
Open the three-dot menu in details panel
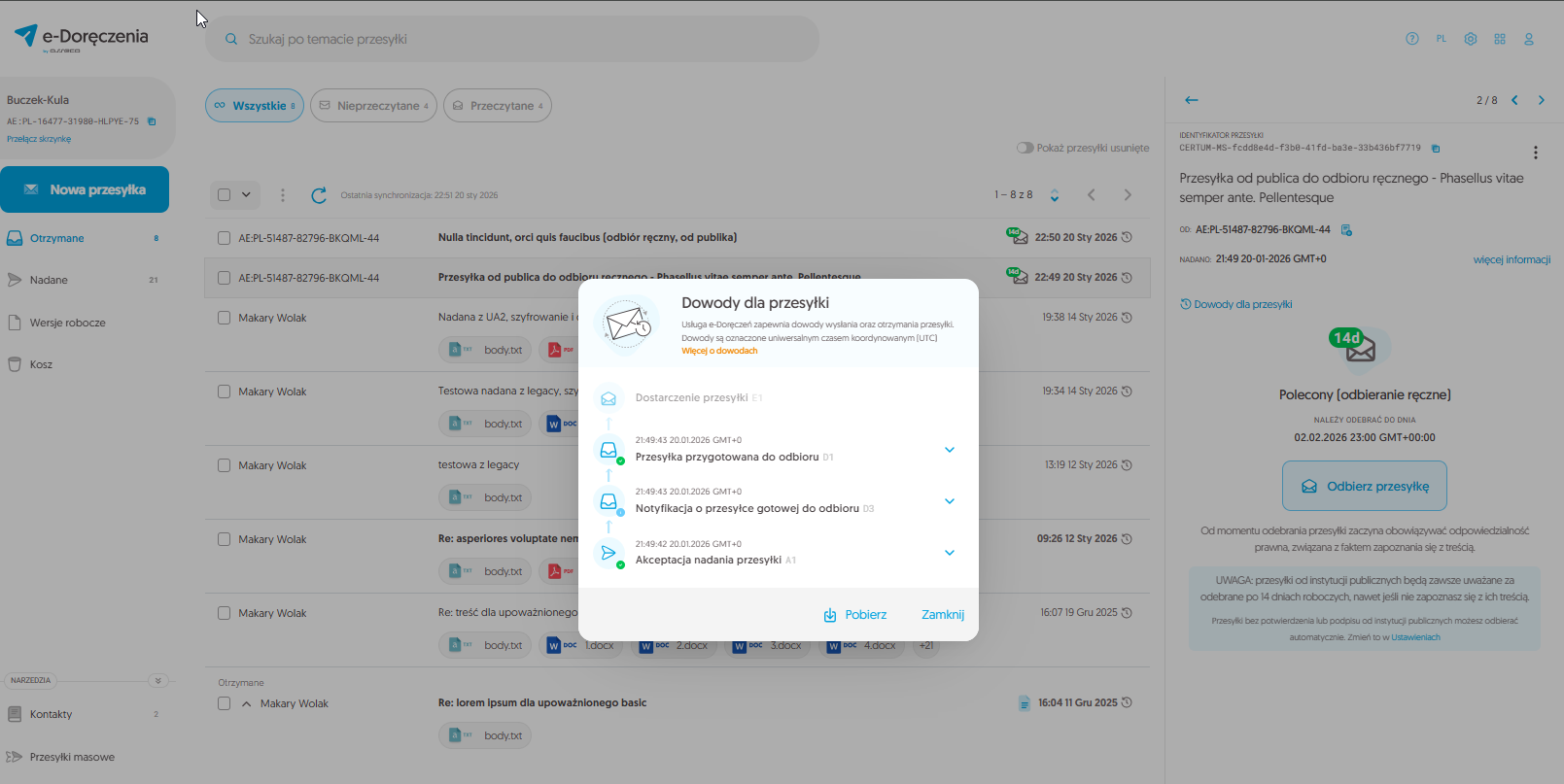1535,153
